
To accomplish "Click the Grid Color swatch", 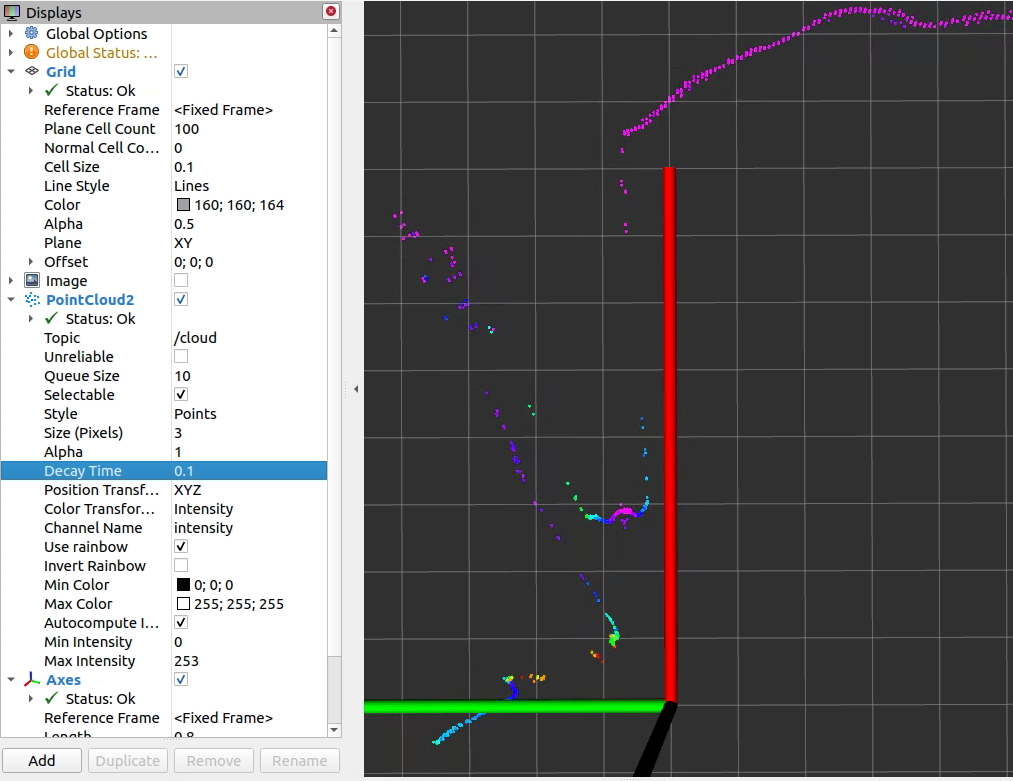I will click(x=183, y=205).
